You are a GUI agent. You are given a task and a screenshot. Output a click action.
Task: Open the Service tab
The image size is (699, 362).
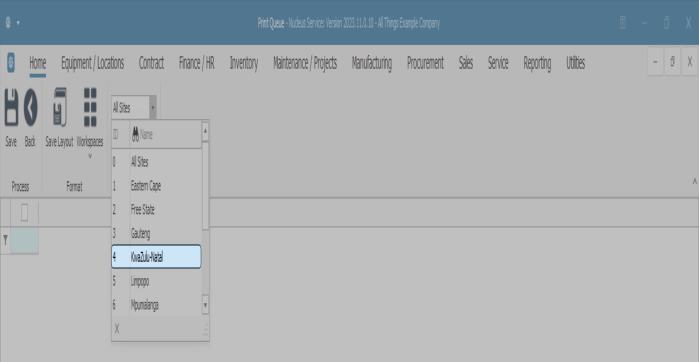click(498, 63)
